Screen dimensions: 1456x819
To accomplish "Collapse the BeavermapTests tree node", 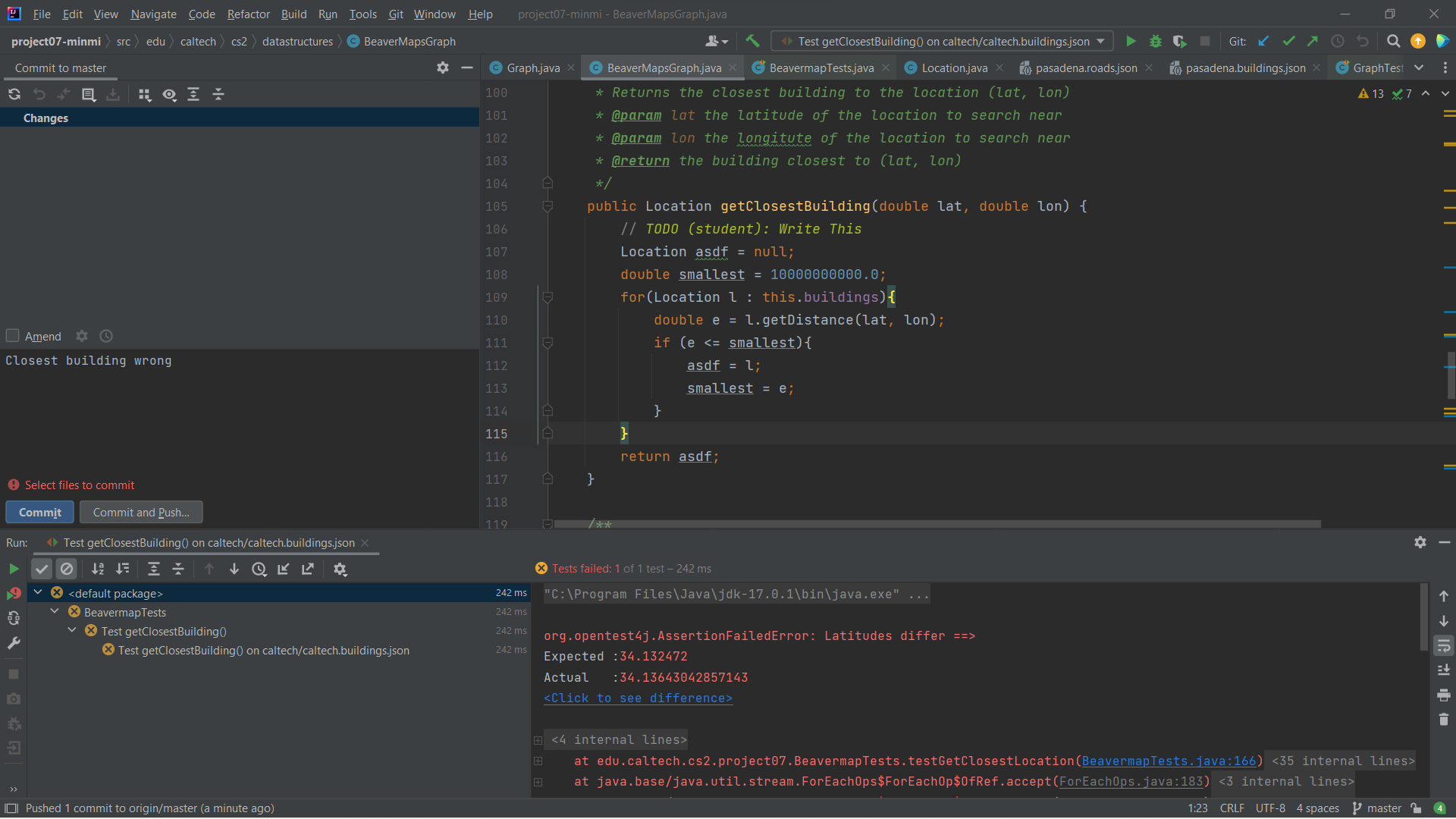I will 55,612.
